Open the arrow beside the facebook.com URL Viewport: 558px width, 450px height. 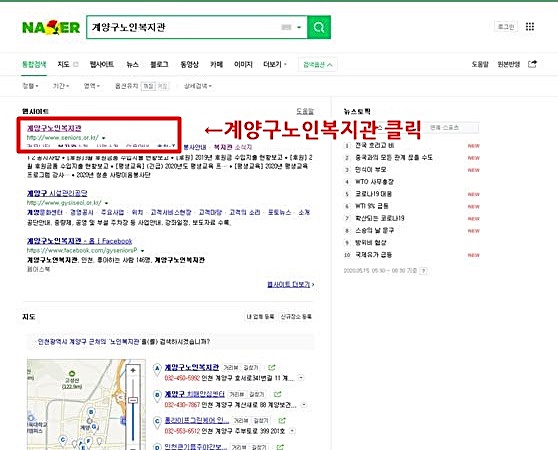(142, 251)
